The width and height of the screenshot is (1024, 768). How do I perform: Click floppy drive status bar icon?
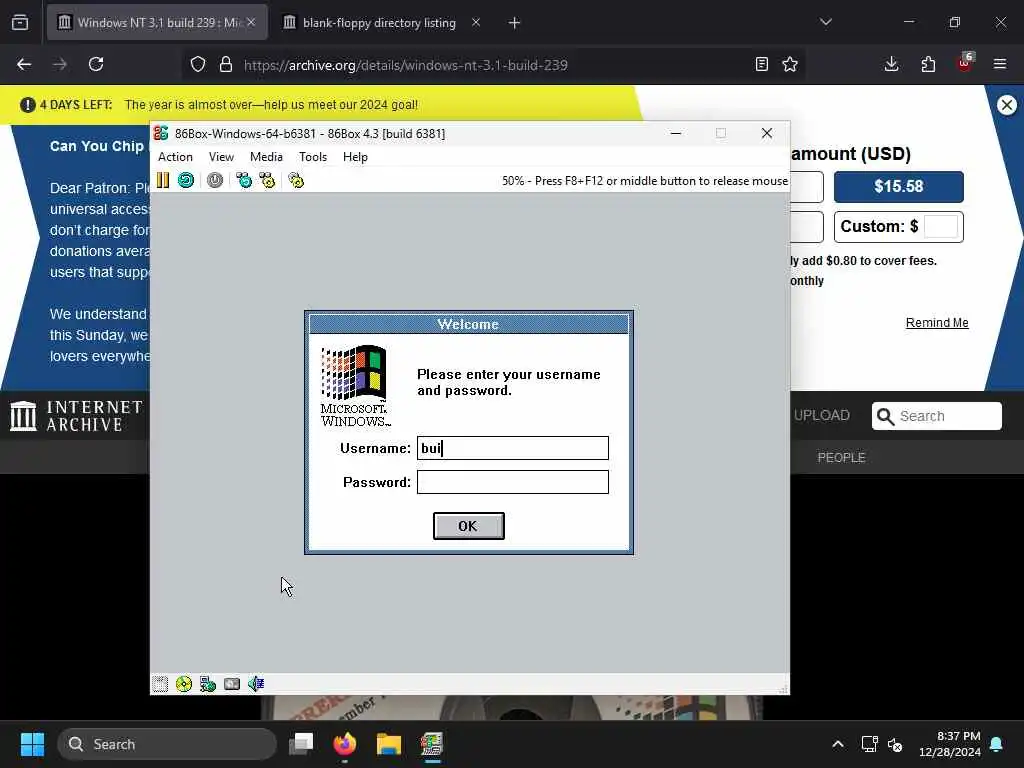tap(160, 684)
